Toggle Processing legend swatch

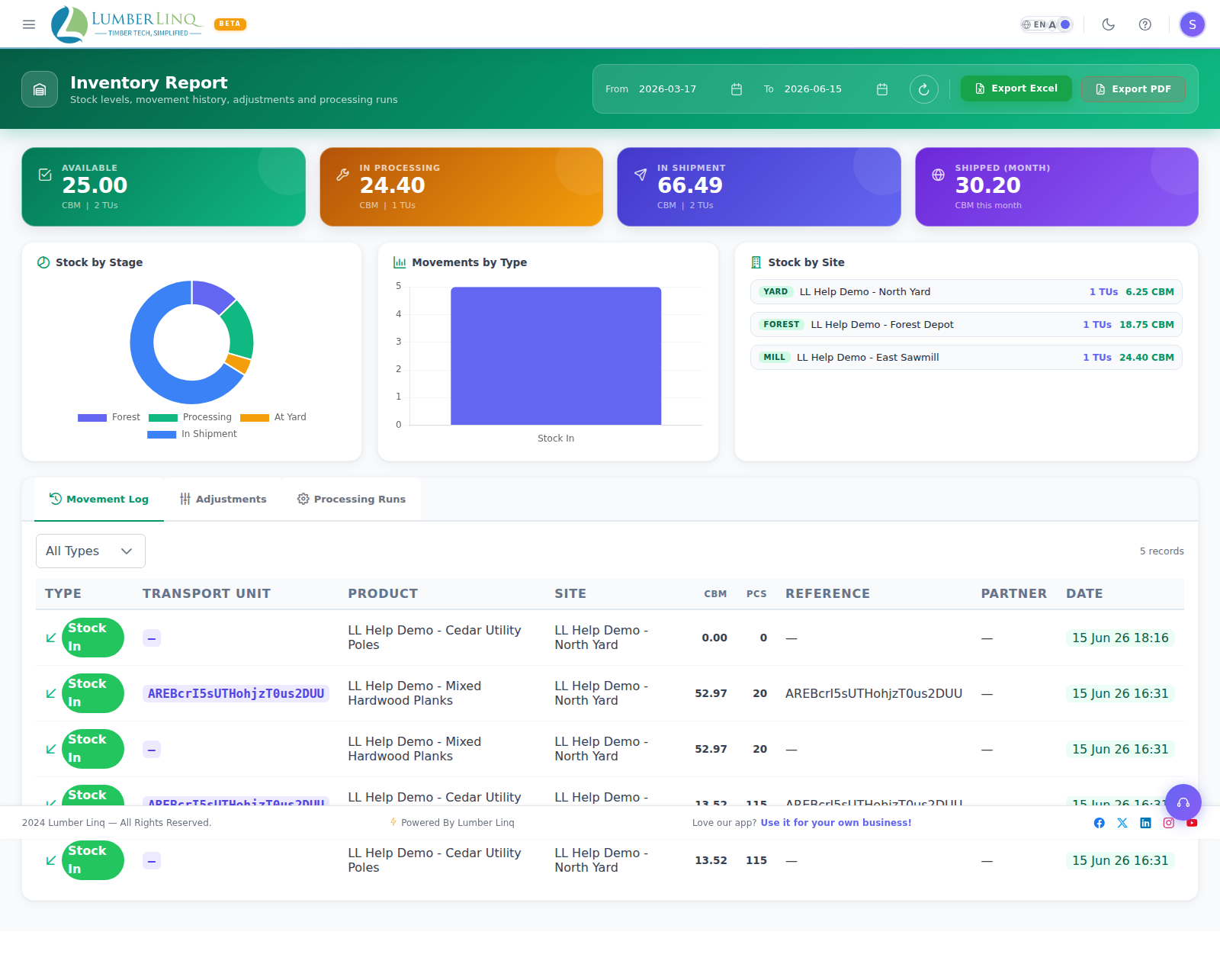(x=163, y=417)
